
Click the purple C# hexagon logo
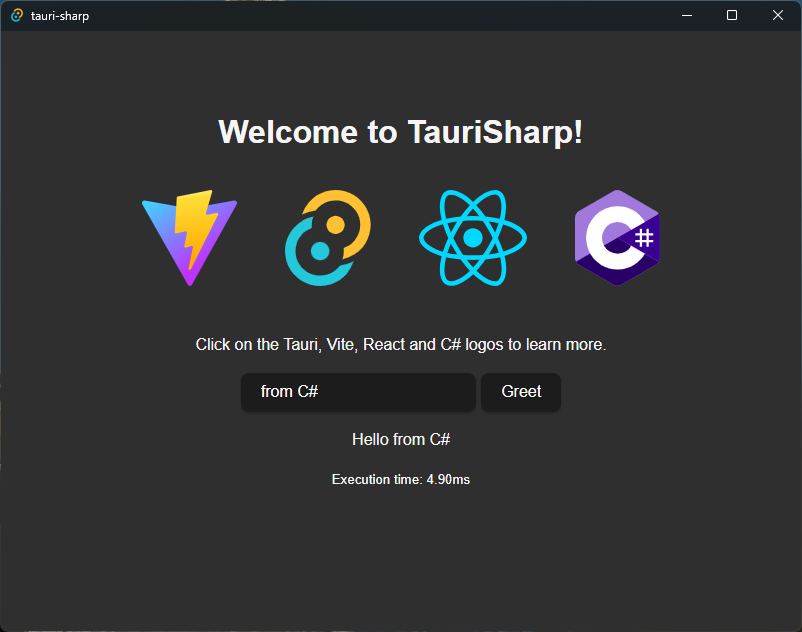coord(617,238)
